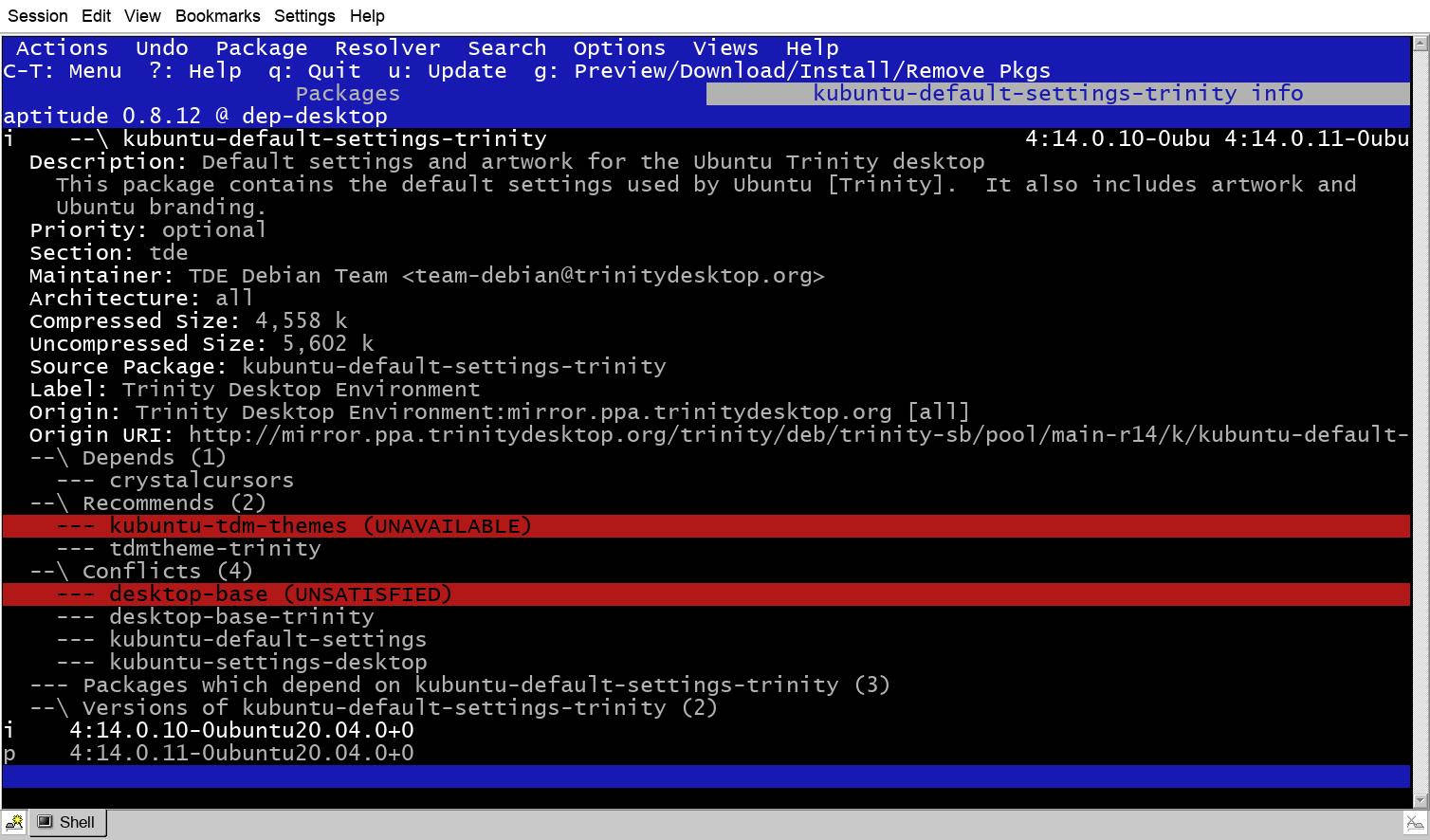This screenshot has width=1430, height=840.
Task: Collapse the Recommends (2) section
Action: [x=148, y=503]
